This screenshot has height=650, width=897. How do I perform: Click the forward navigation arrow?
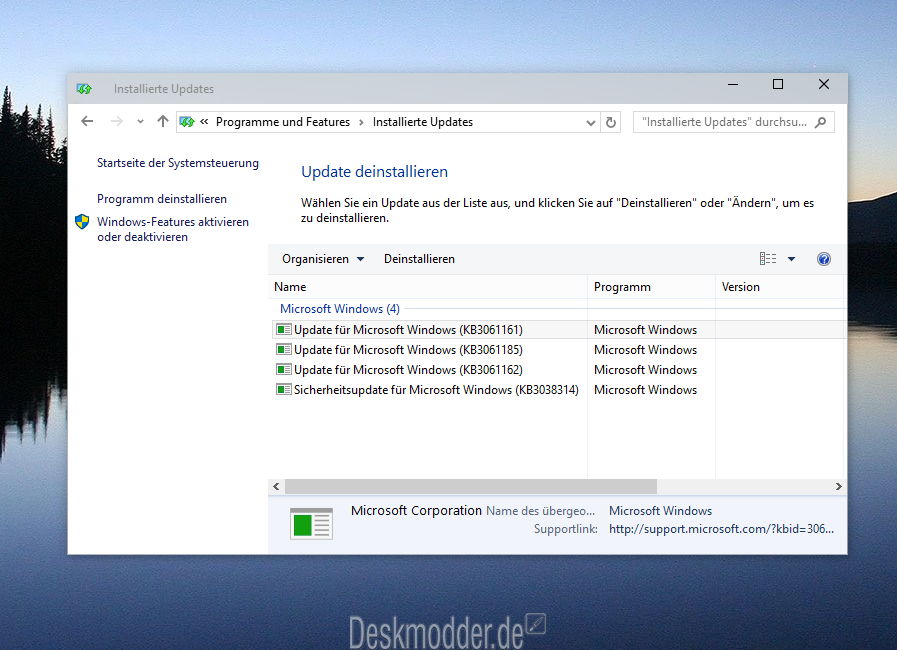[117, 121]
